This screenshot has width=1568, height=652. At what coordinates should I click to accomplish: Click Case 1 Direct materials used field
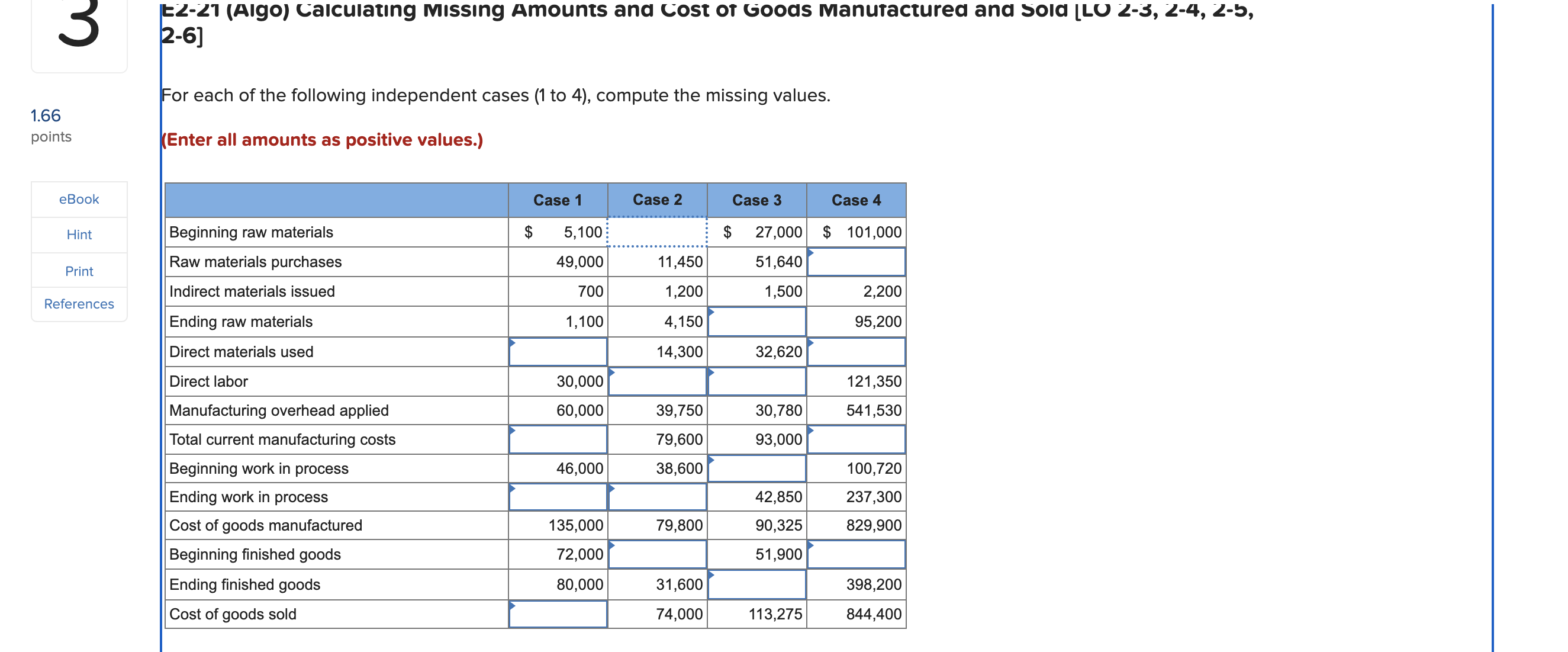click(558, 352)
